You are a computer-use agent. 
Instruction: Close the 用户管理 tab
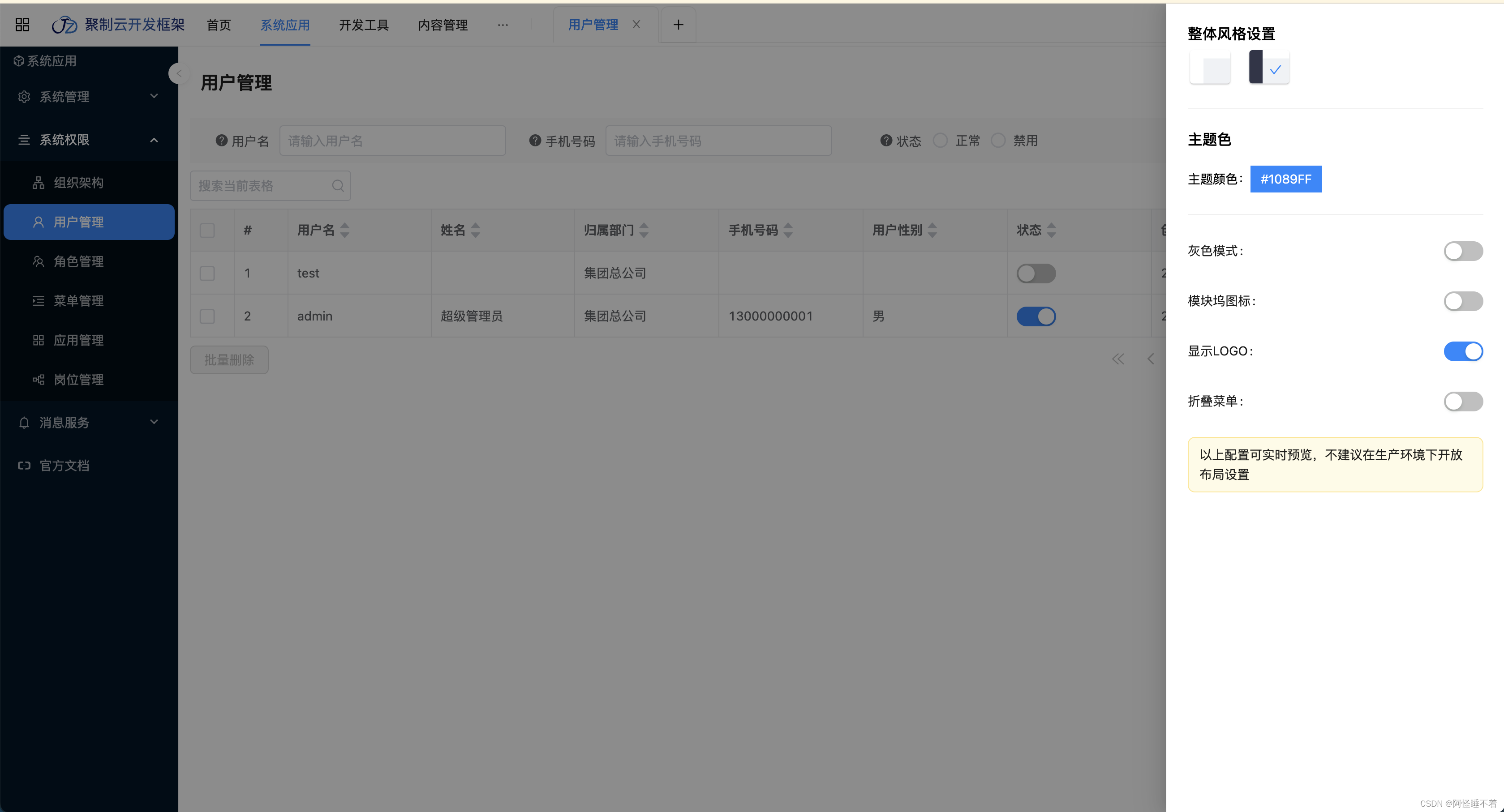point(636,25)
